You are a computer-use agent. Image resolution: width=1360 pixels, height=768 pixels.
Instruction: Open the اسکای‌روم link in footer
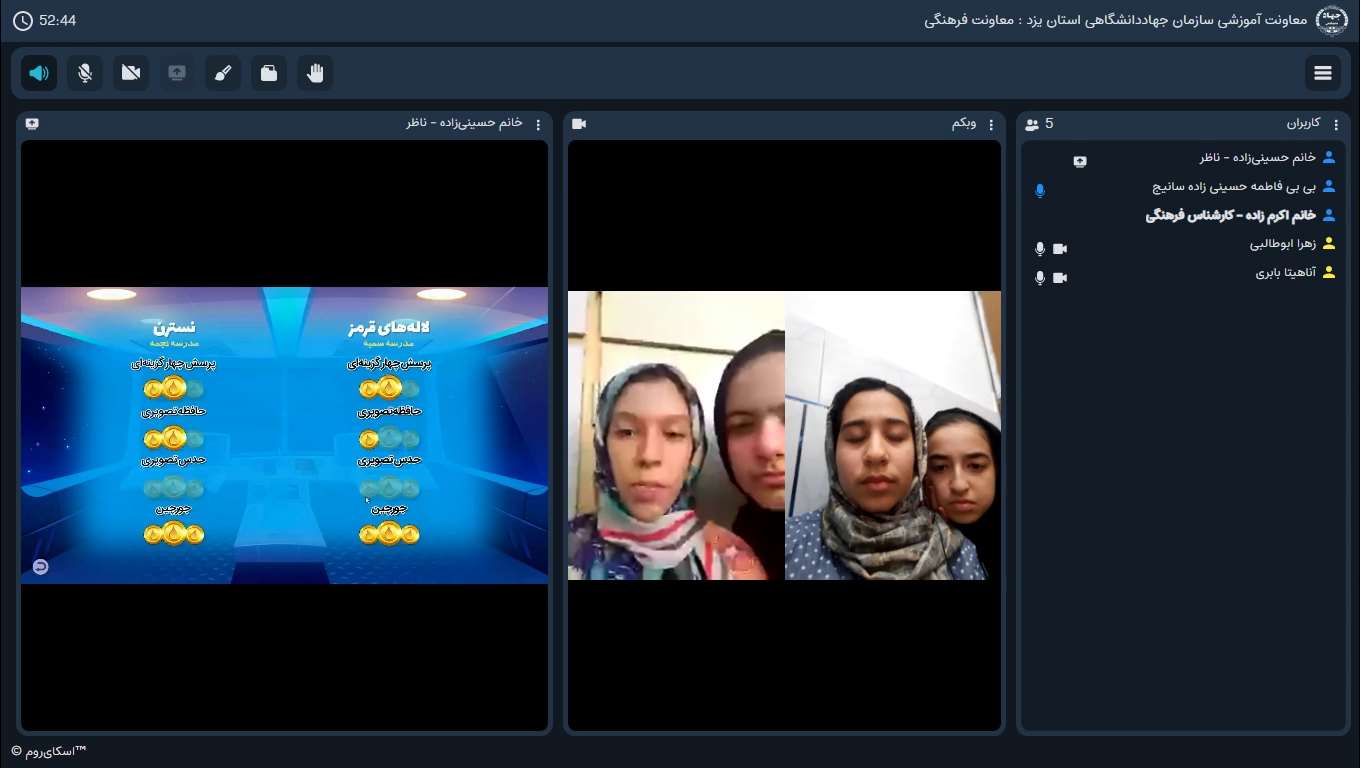click(x=50, y=751)
